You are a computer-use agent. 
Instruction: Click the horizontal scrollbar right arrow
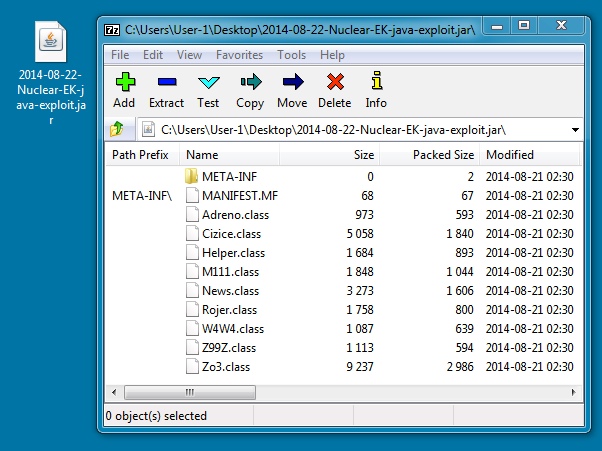[x=575, y=393]
